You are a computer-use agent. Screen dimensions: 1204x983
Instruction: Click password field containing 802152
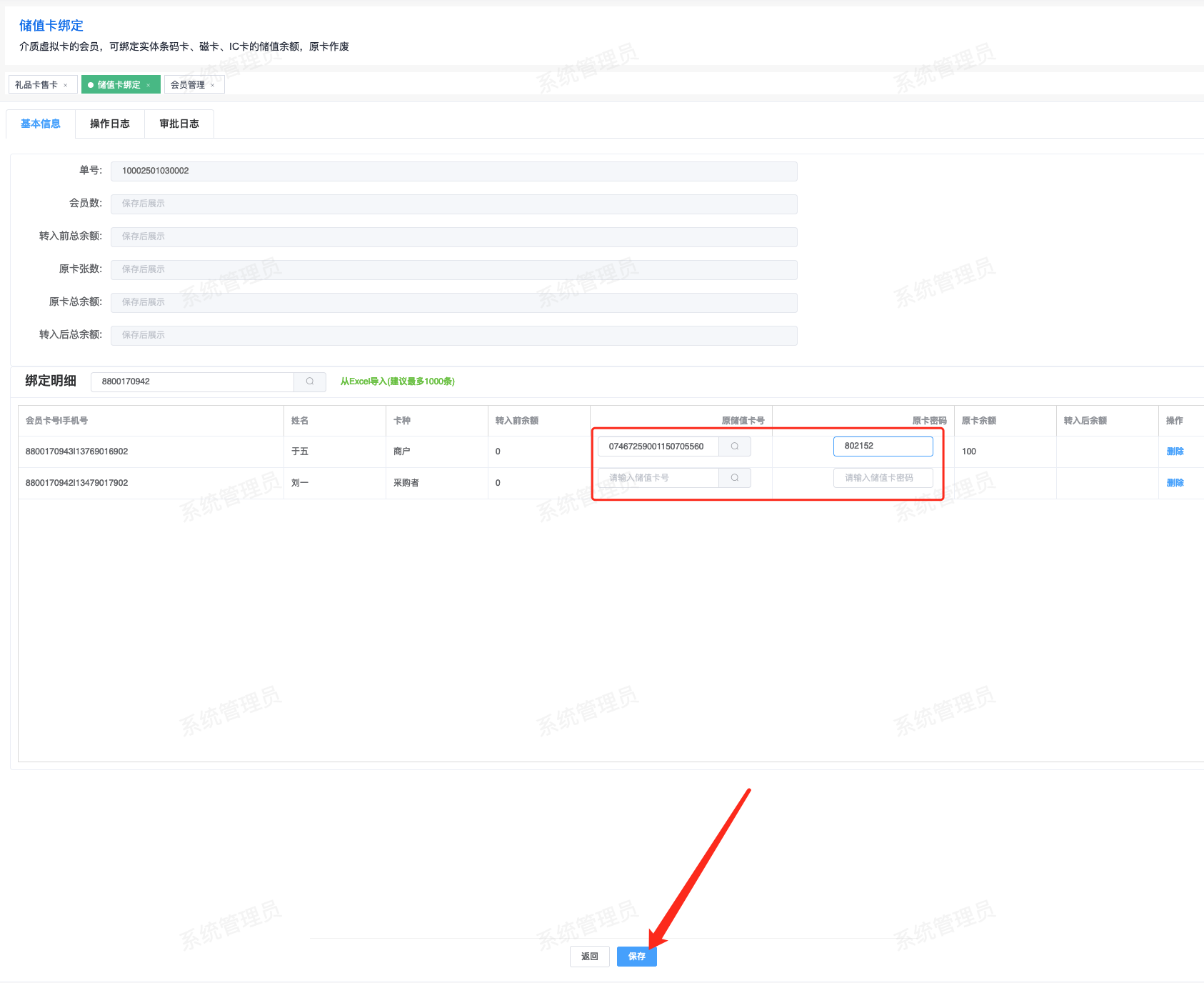click(883, 446)
